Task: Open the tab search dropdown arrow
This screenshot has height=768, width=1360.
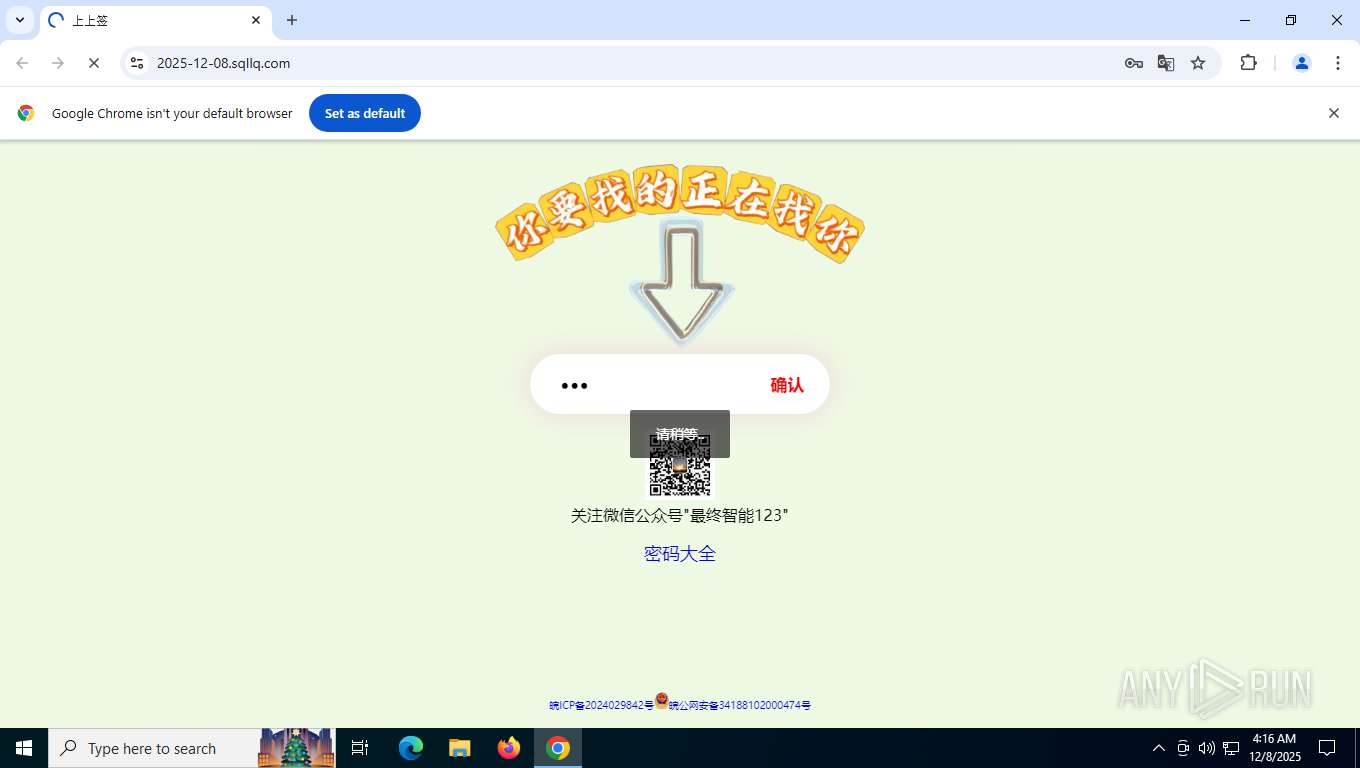Action: click(x=20, y=20)
